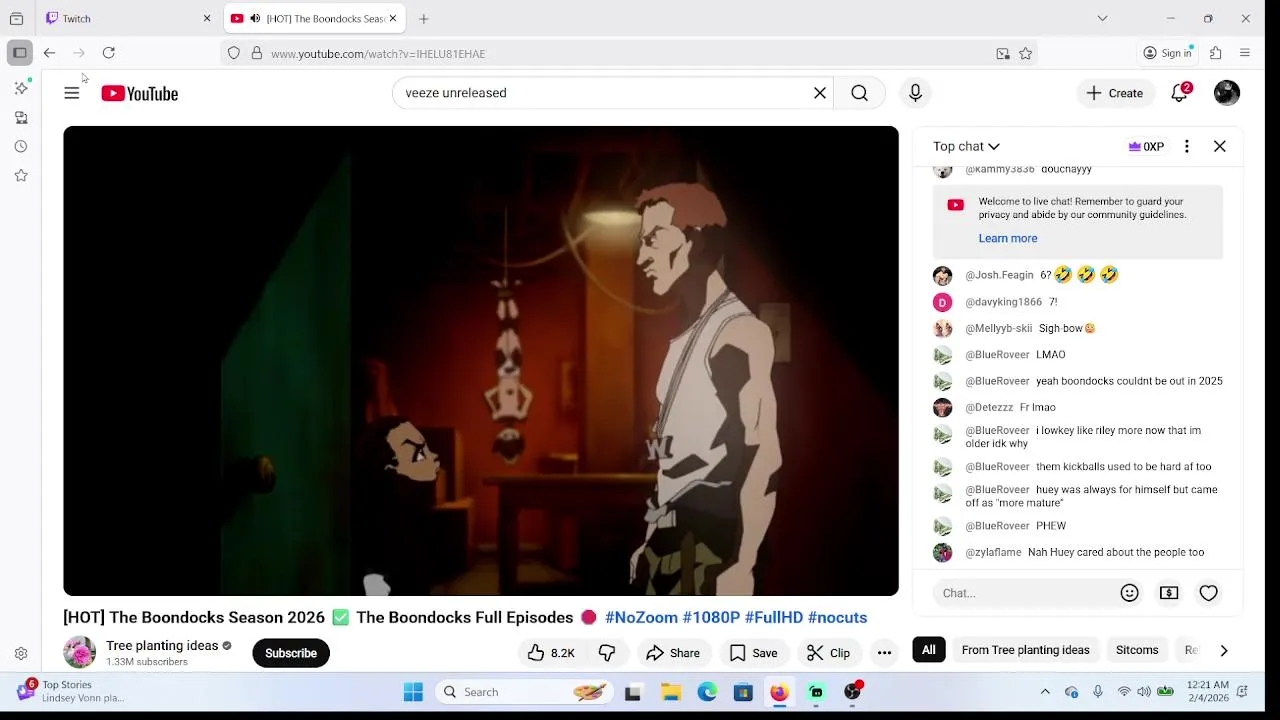
Task: Save the video to a playlist
Action: pyautogui.click(x=754, y=653)
